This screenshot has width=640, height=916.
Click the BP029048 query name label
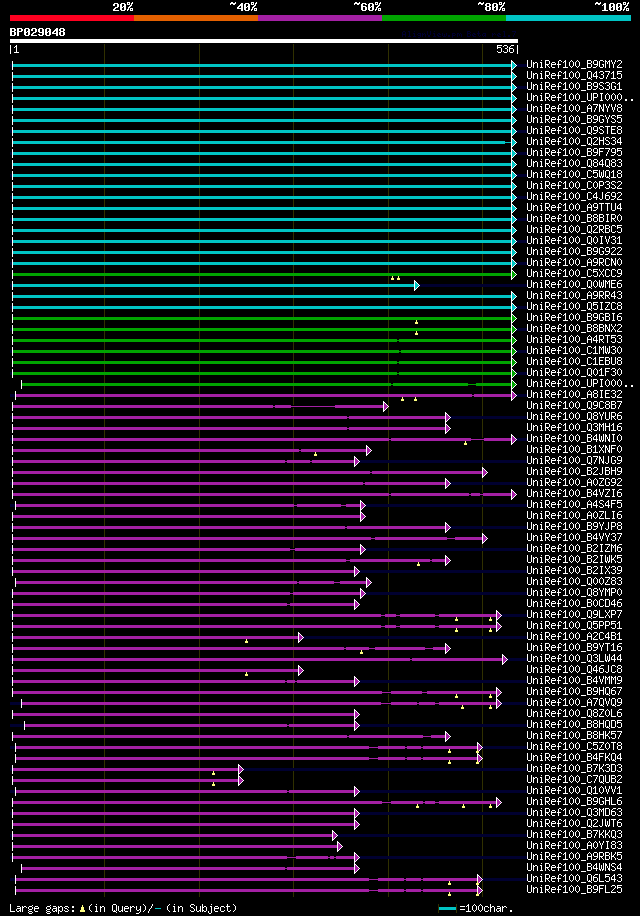[x=37, y=33]
